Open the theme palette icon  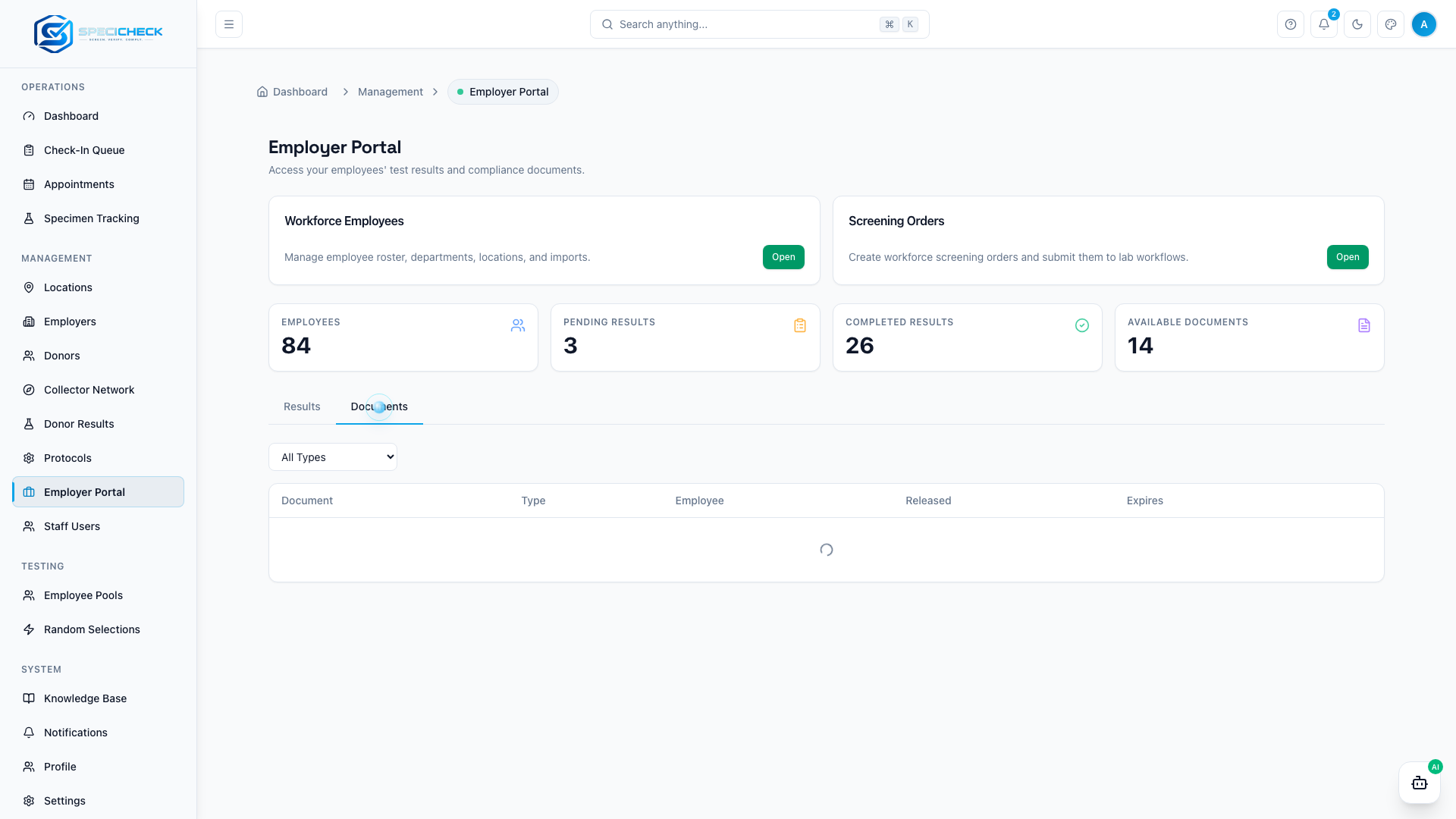click(1391, 24)
